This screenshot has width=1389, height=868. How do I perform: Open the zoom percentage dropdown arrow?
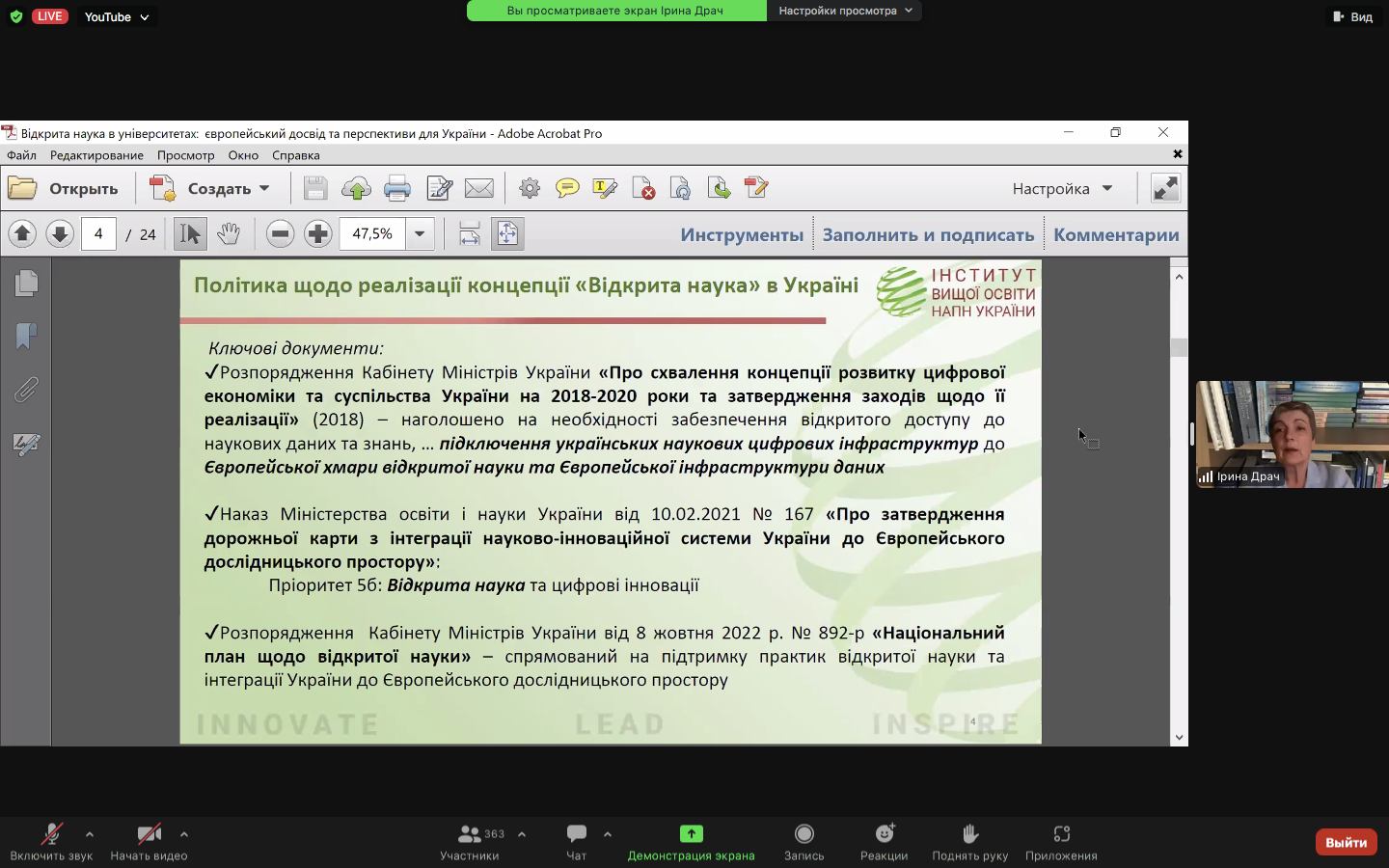[x=420, y=233]
